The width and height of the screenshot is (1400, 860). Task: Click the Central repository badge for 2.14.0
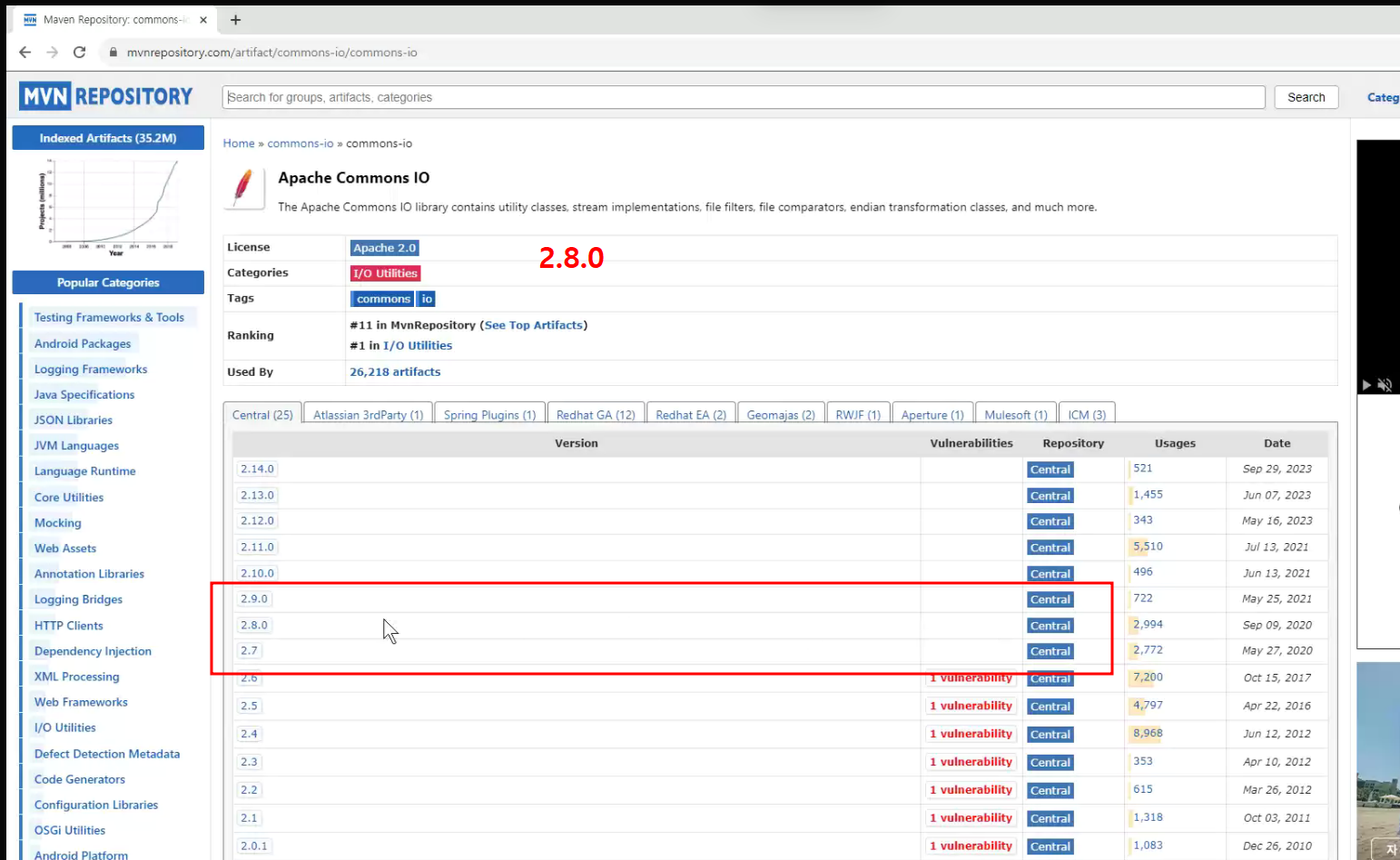(x=1050, y=470)
